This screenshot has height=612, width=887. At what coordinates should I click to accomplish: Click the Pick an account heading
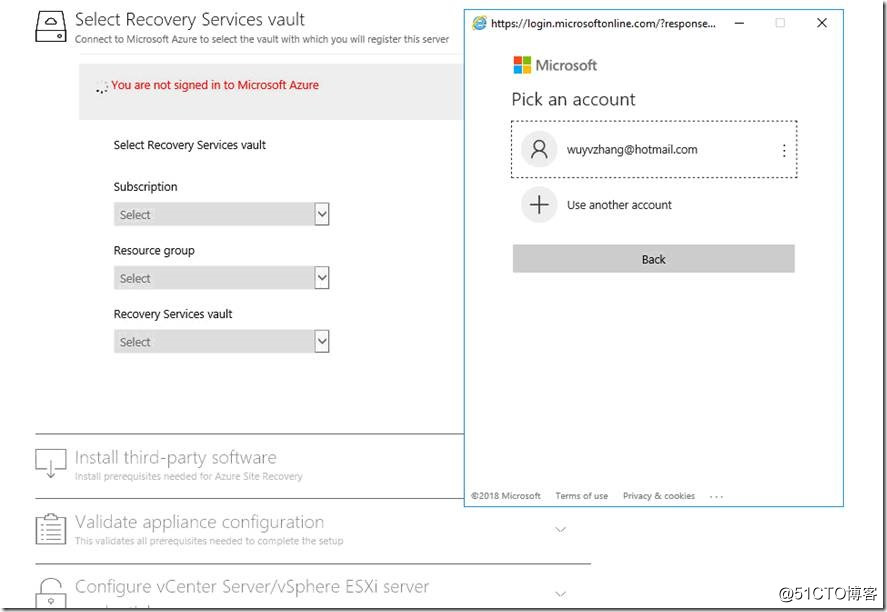[x=573, y=100]
